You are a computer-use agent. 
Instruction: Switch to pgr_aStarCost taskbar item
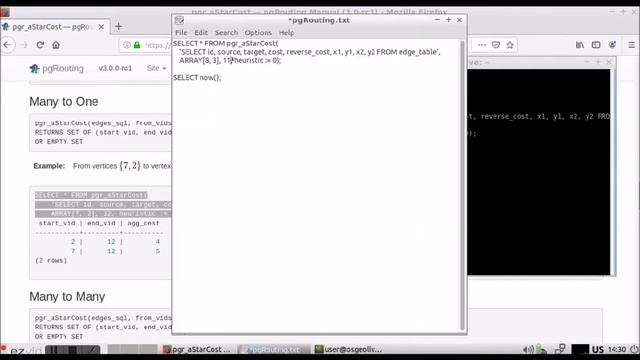(197, 349)
